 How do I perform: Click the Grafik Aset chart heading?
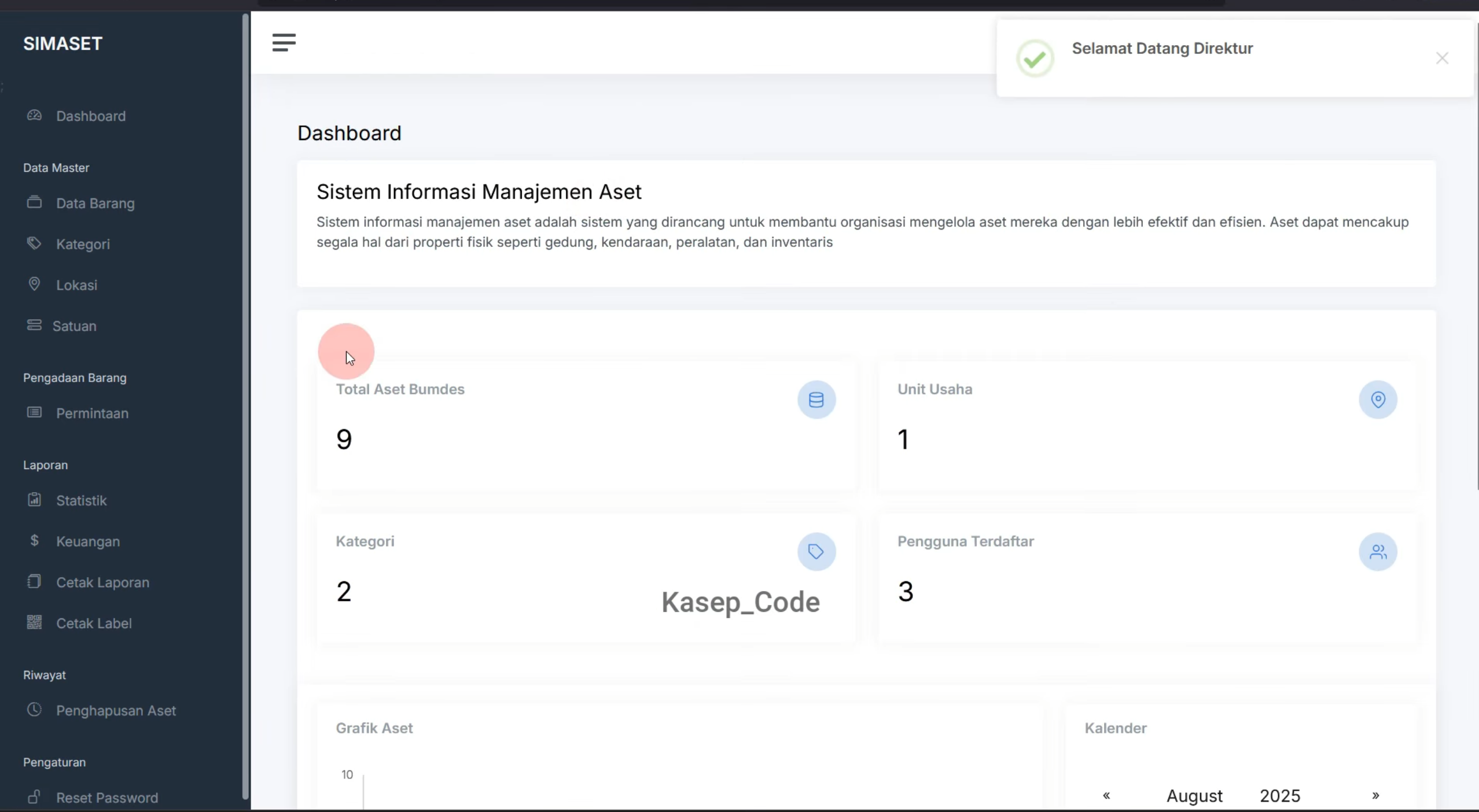374,728
